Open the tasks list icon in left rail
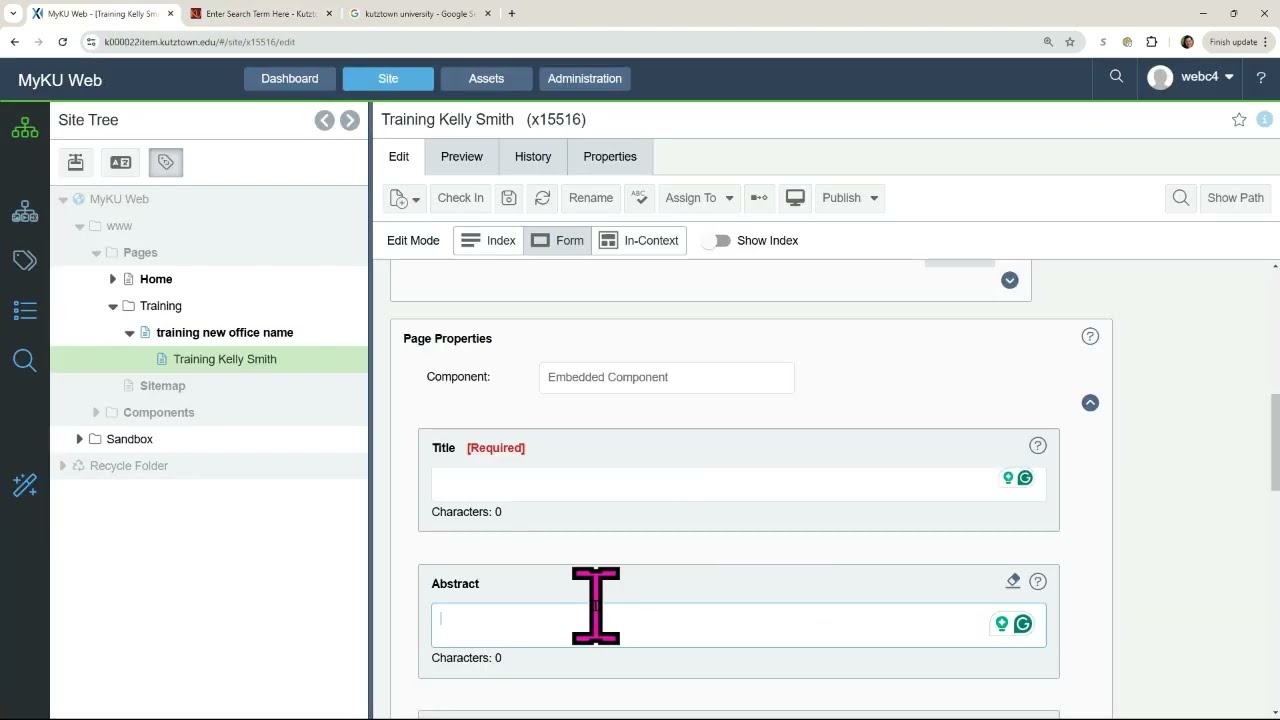Viewport: 1280px width, 720px height. [25, 311]
